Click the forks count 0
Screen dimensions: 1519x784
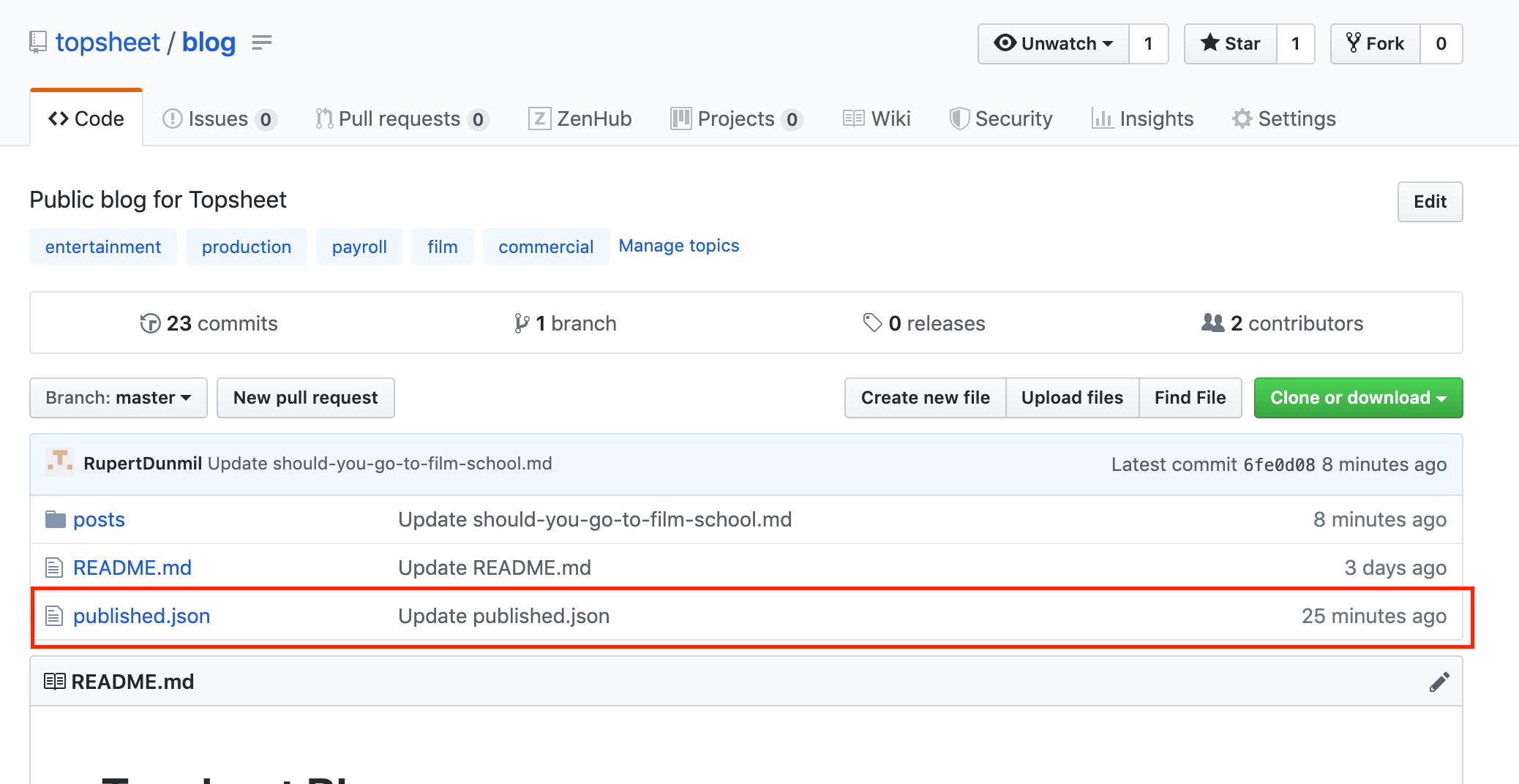click(x=1441, y=44)
